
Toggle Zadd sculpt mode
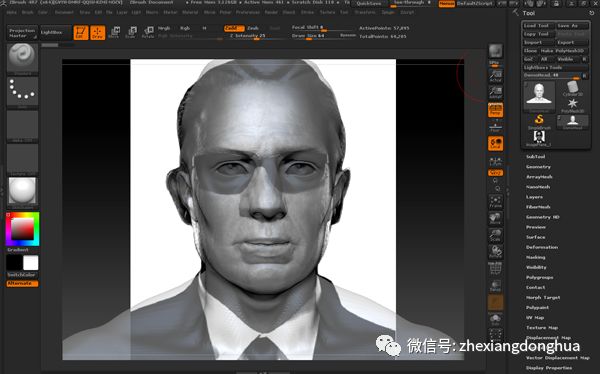[234, 28]
